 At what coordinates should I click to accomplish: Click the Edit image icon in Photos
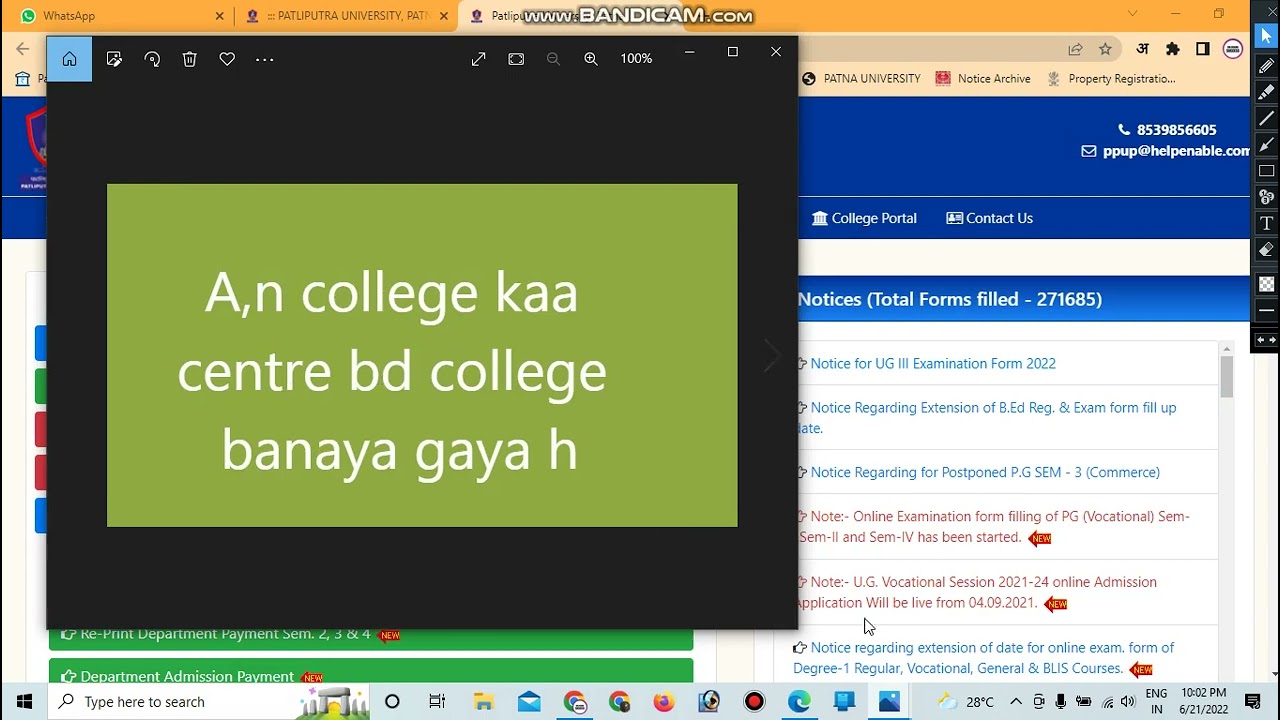point(114,59)
